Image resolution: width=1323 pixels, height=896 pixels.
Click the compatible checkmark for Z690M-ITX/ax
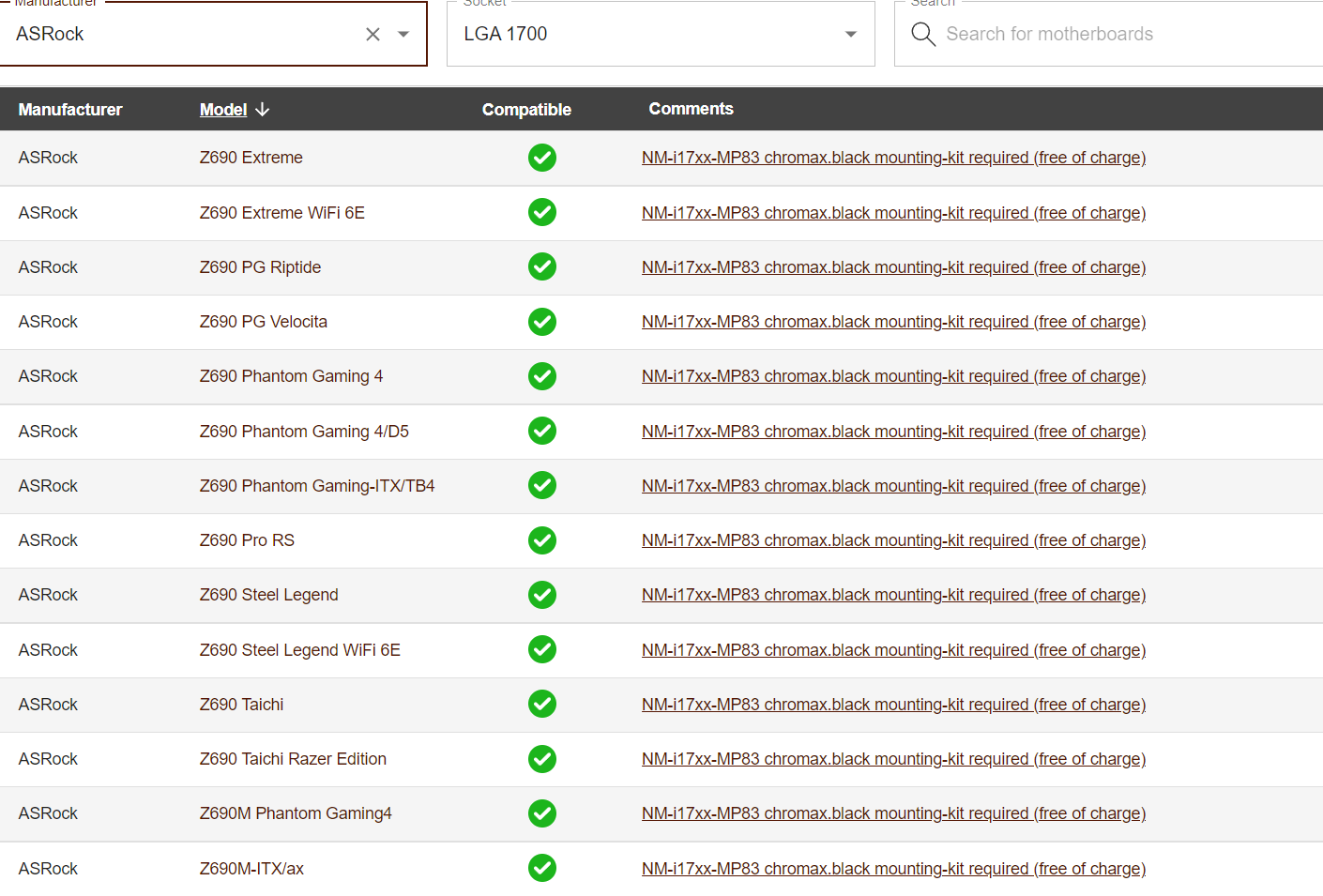click(542, 869)
